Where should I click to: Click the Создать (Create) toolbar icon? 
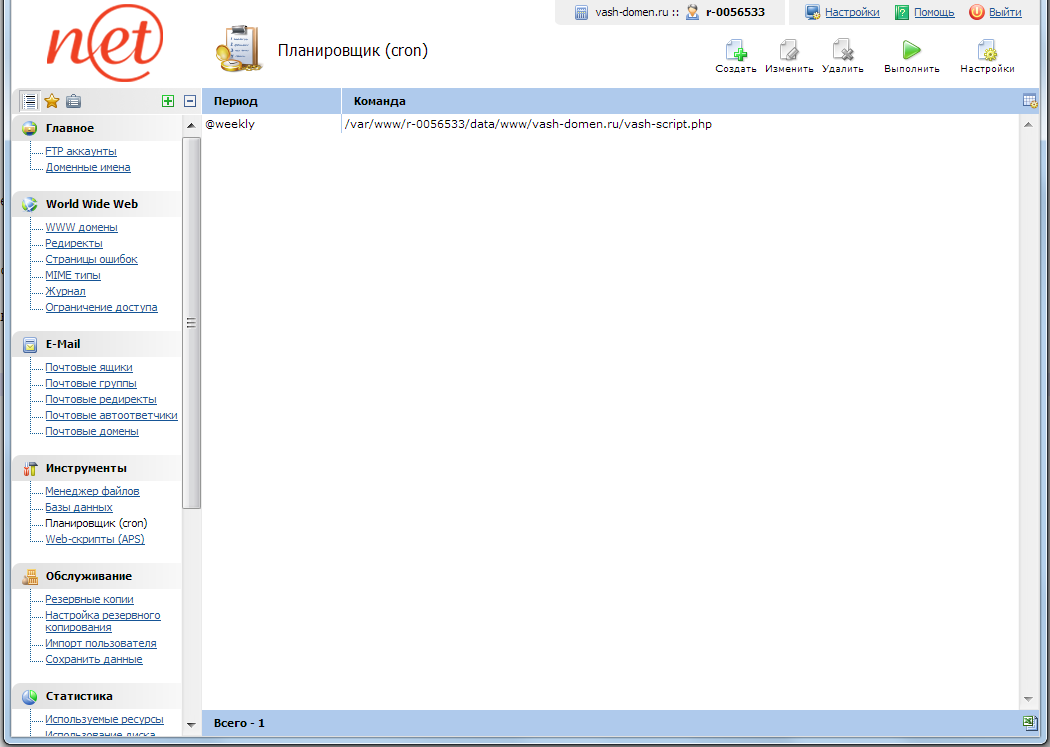pyautogui.click(x=735, y=52)
